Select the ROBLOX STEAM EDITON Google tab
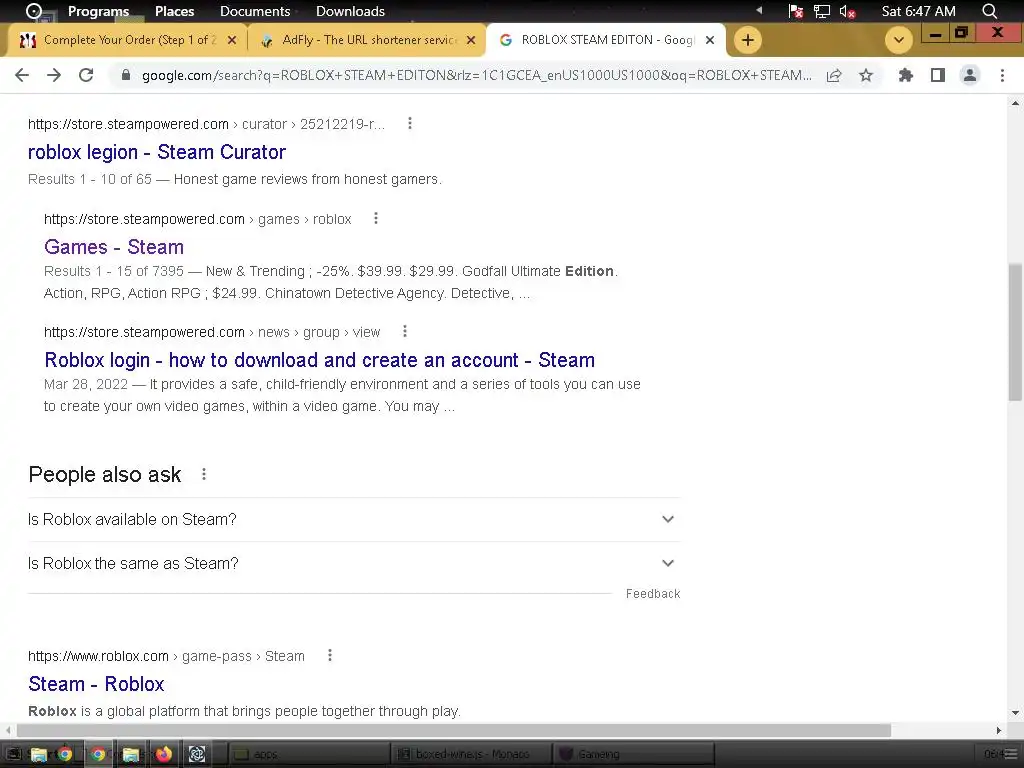The width and height of the screenshot is (1024, 768). point(606,40)
